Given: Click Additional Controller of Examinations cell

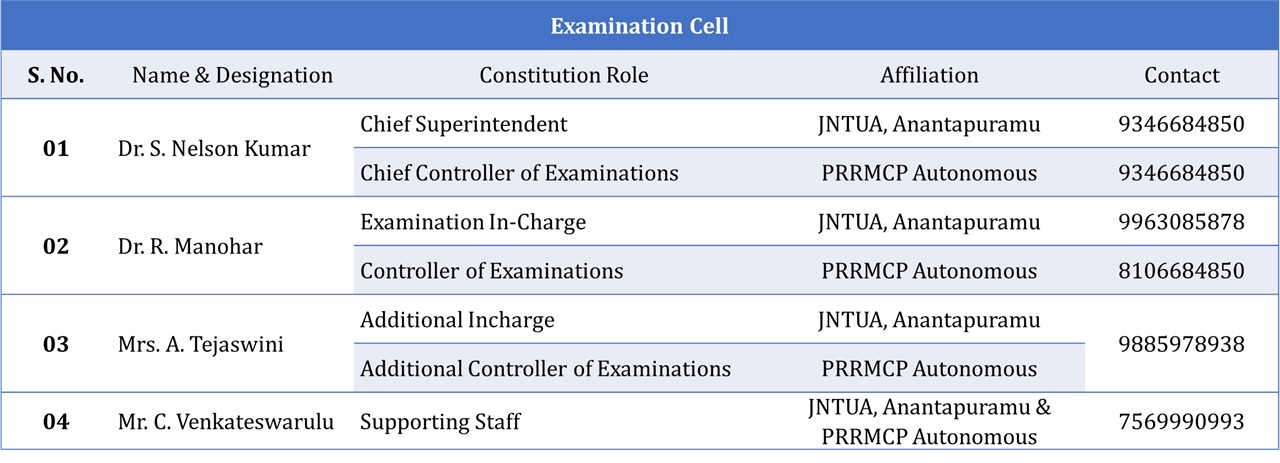Looking at the screenshot, I should point(545,369).
